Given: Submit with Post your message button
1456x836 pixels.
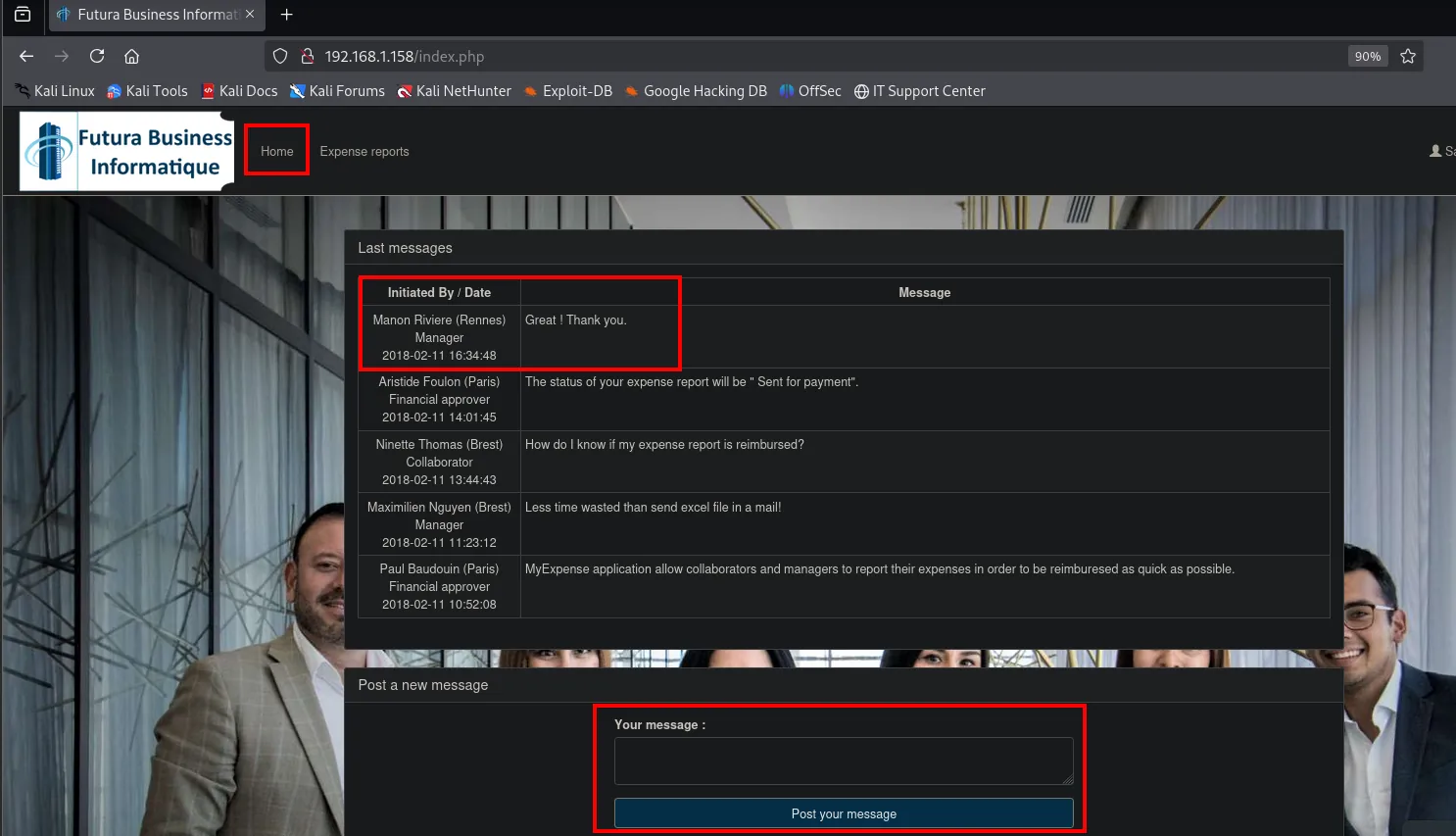Looking at the screenshot, I should [844, 813].
